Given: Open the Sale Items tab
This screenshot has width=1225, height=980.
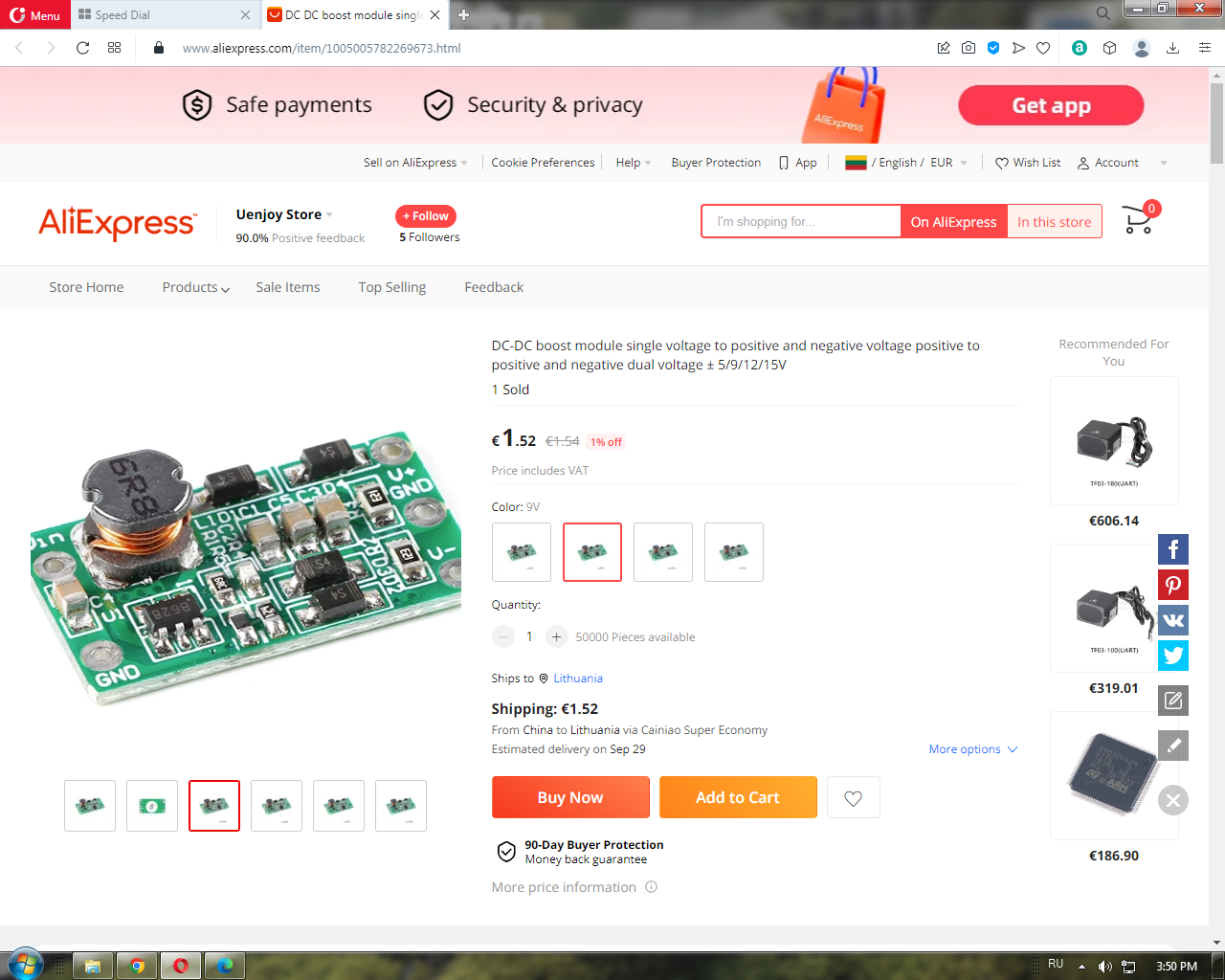Looking at the screenshot, I should tap(288, 287).
